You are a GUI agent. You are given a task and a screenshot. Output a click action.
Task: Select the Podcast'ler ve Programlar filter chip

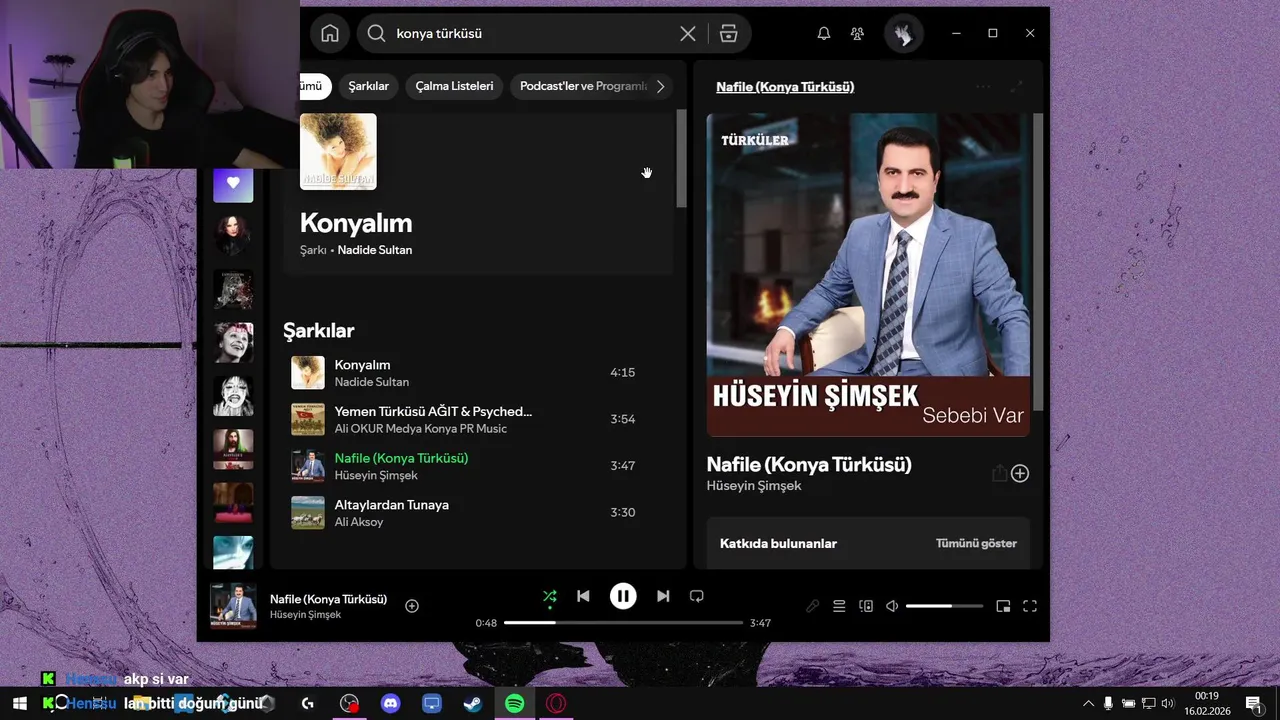(x=584, y=86)
